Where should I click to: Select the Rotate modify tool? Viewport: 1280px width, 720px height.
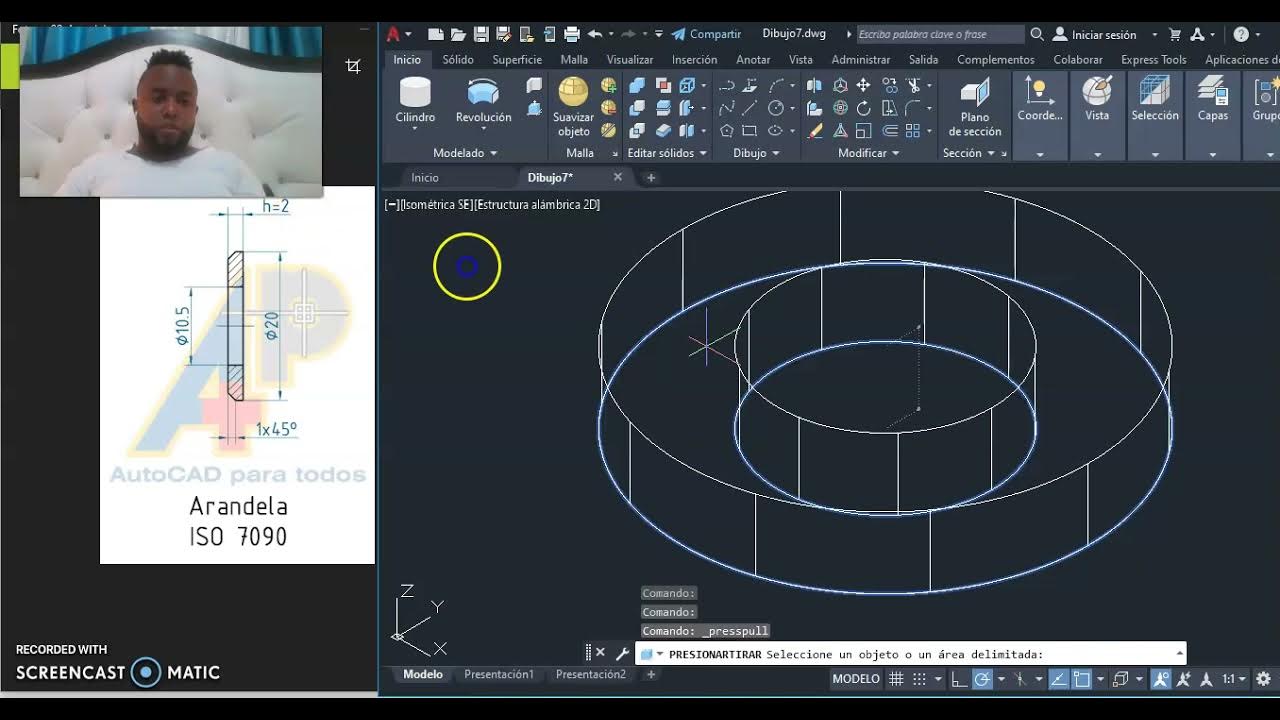click(x=863, y=108)
